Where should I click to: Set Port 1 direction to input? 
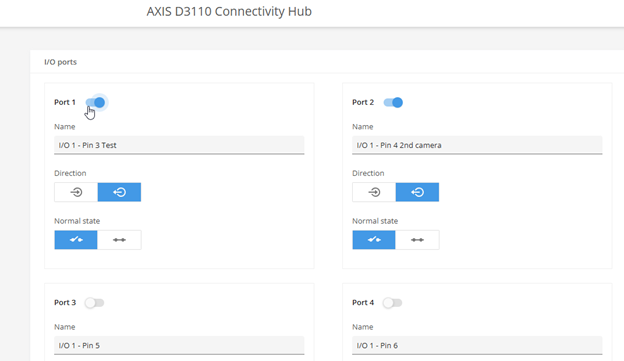tap(76, 192)
